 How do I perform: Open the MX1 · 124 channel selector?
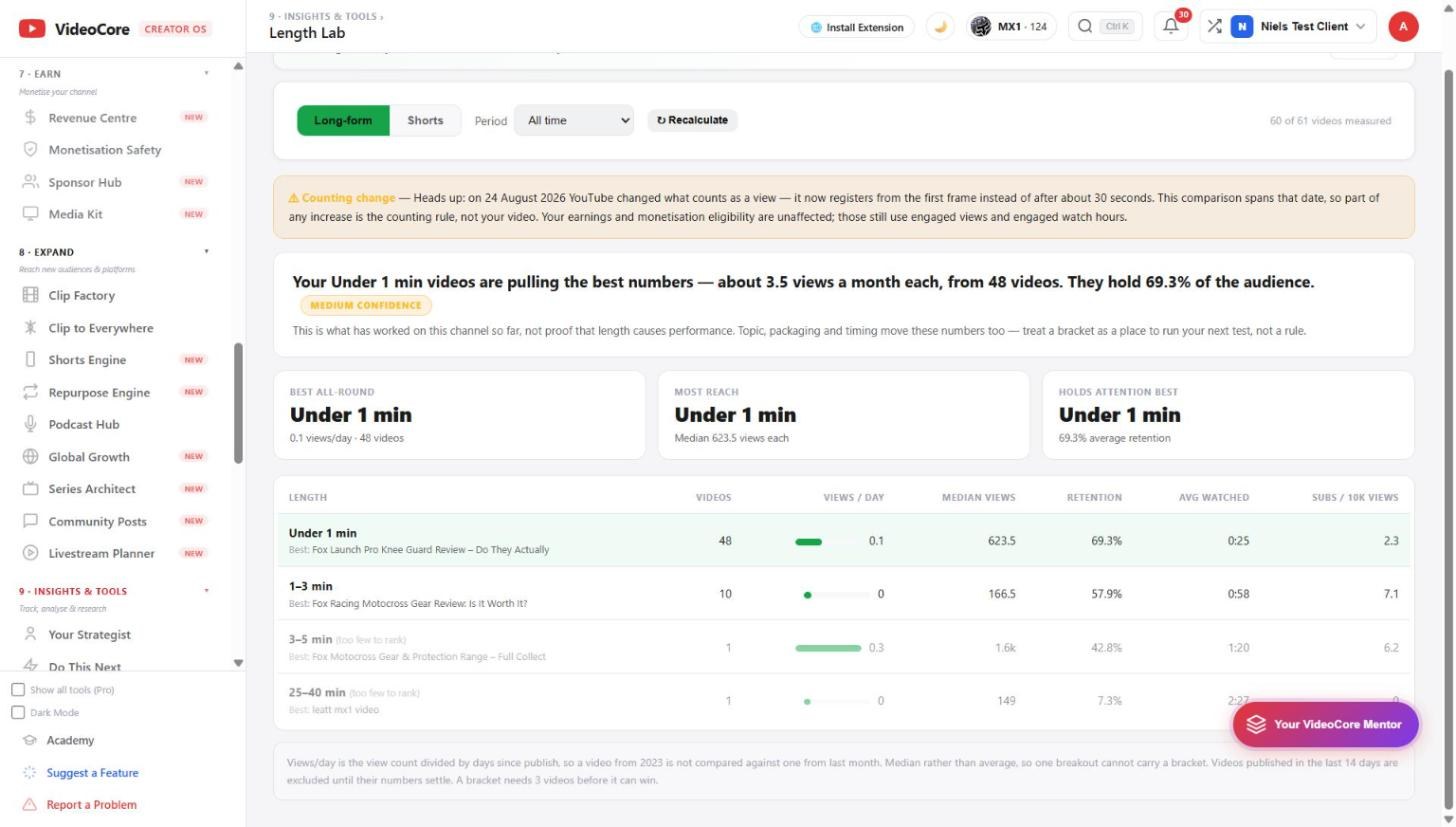pos(1012,27)
